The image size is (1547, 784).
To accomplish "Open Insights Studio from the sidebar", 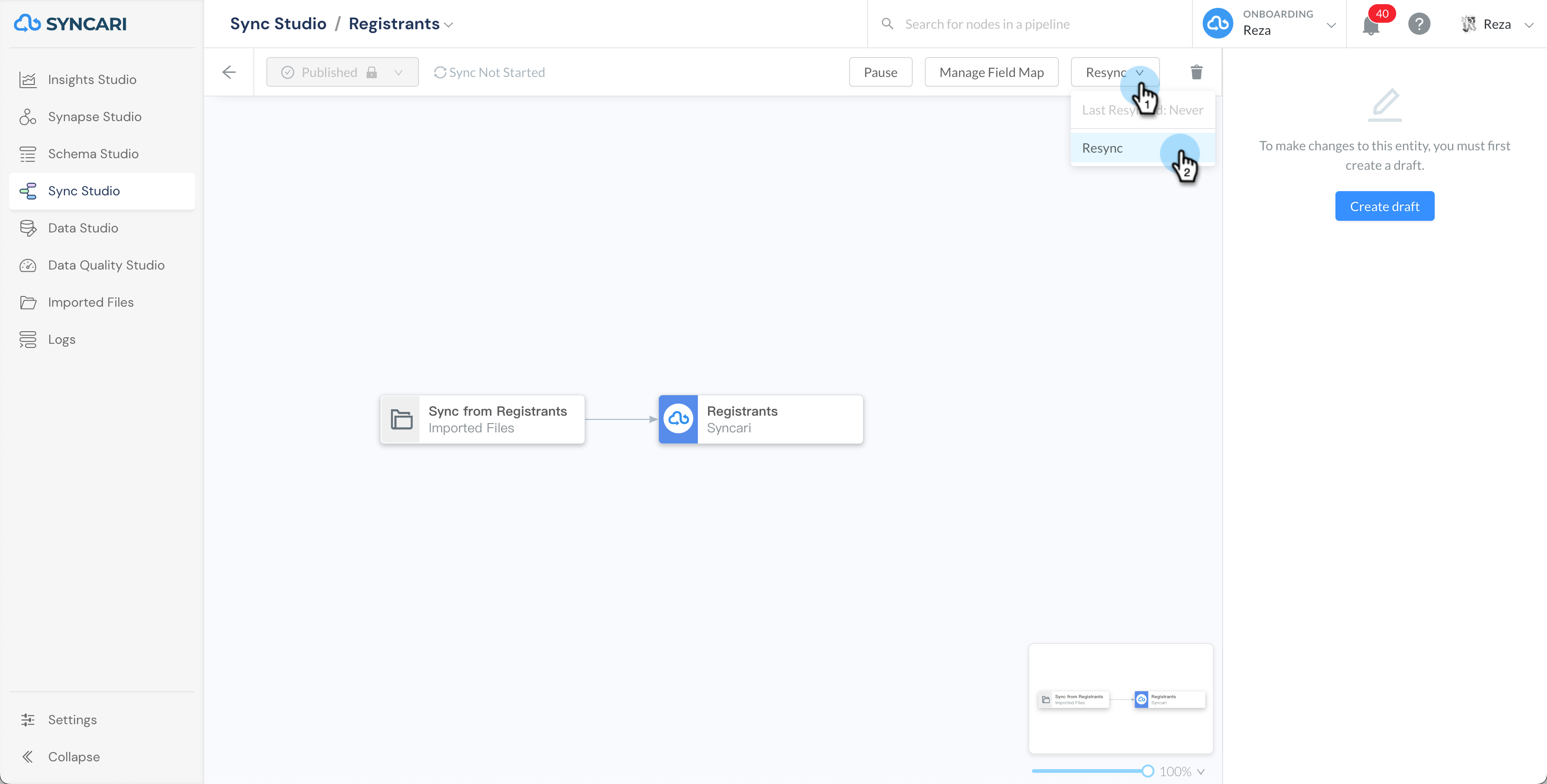I will [102, 79].
